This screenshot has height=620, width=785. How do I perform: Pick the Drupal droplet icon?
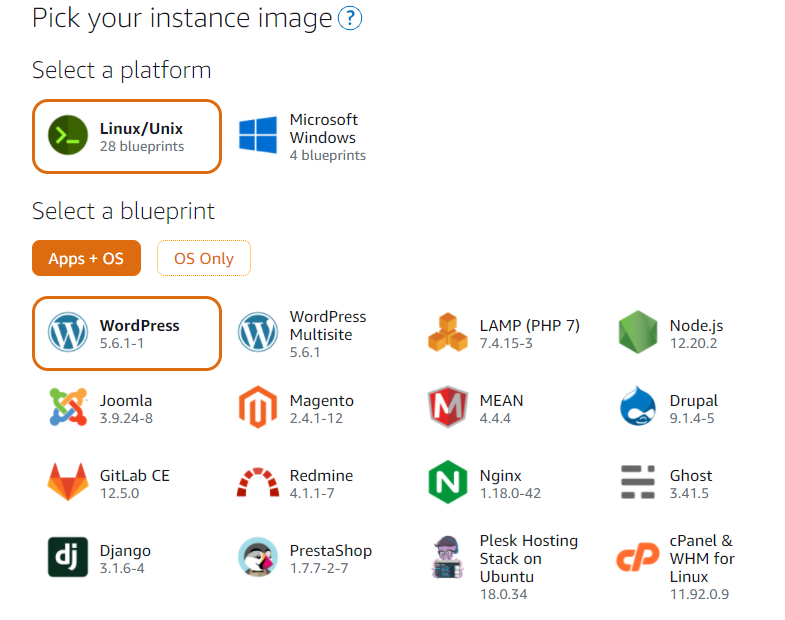pos(637,408)
